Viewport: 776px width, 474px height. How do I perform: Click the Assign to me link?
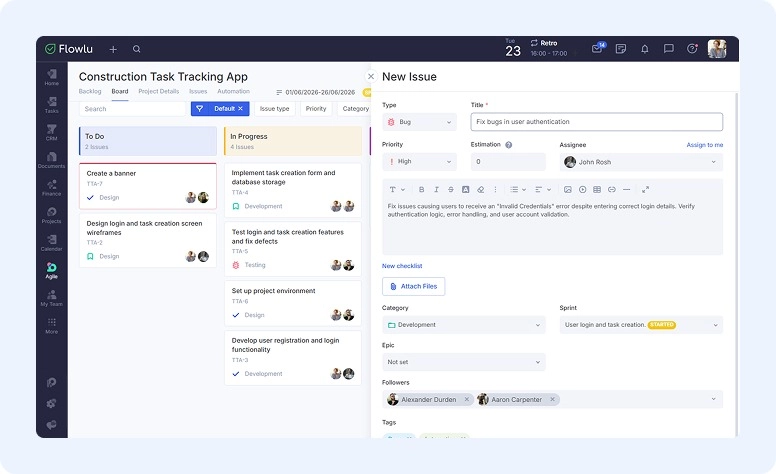click(x=705, y=145)
